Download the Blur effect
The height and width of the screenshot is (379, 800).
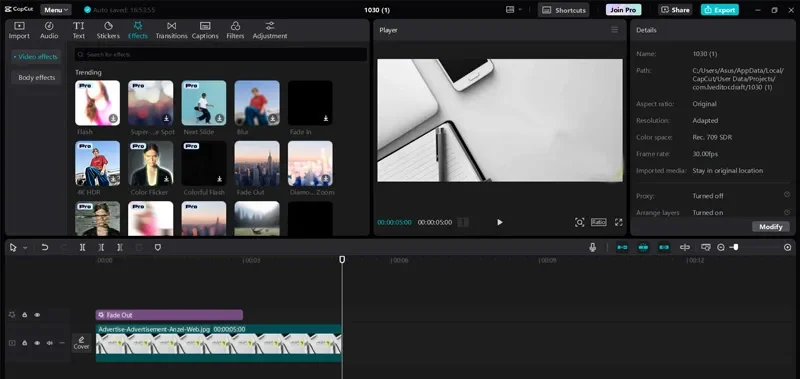pyautogui.click(x=272, y=118)
